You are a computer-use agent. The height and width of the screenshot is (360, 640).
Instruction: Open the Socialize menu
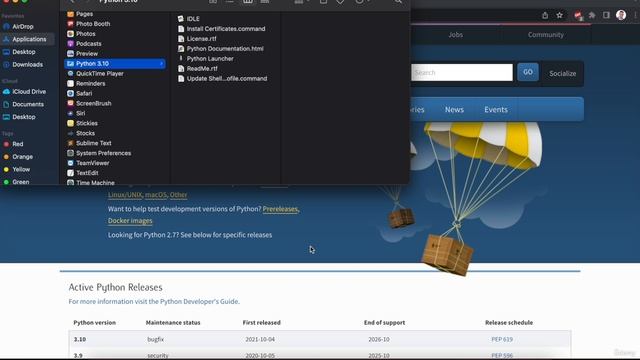pyautogui.click(x=562, y=73)
